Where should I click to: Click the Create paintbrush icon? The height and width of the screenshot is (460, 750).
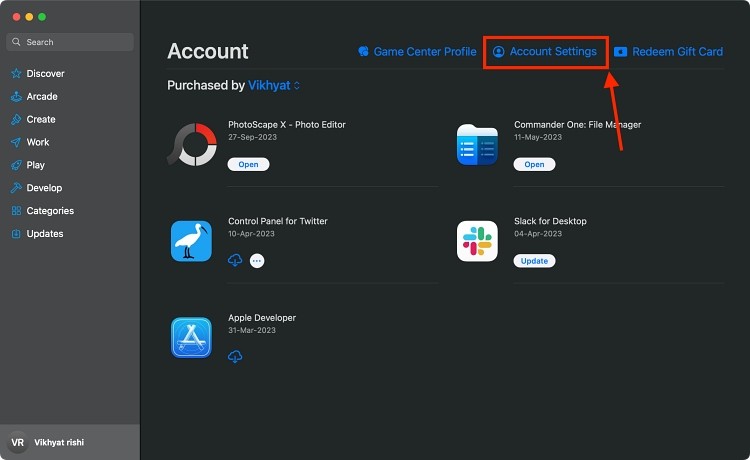(16, 119)
